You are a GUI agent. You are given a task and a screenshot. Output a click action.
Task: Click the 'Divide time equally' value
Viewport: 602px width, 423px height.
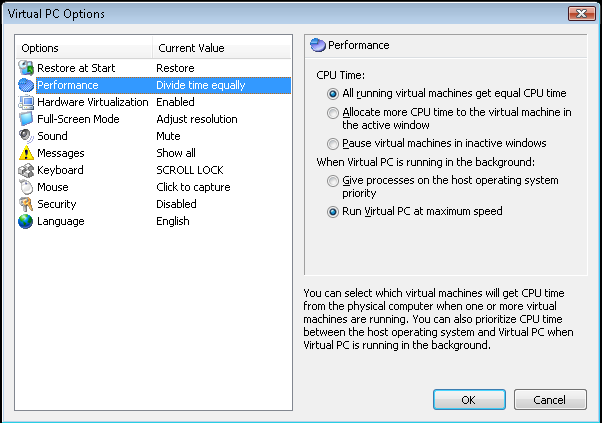200,85
